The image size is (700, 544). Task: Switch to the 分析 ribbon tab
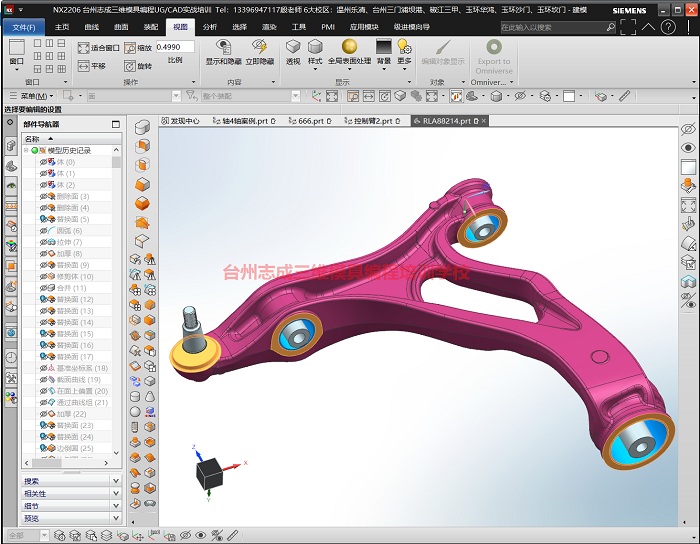(x=209, y=27)
